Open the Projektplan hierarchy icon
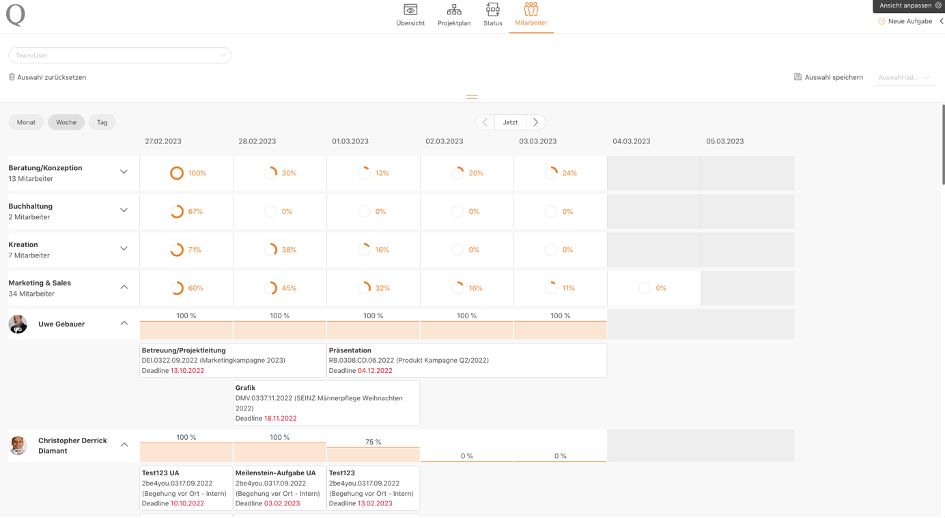This screenshot has height=518, width=945. [x=453, y=10]
